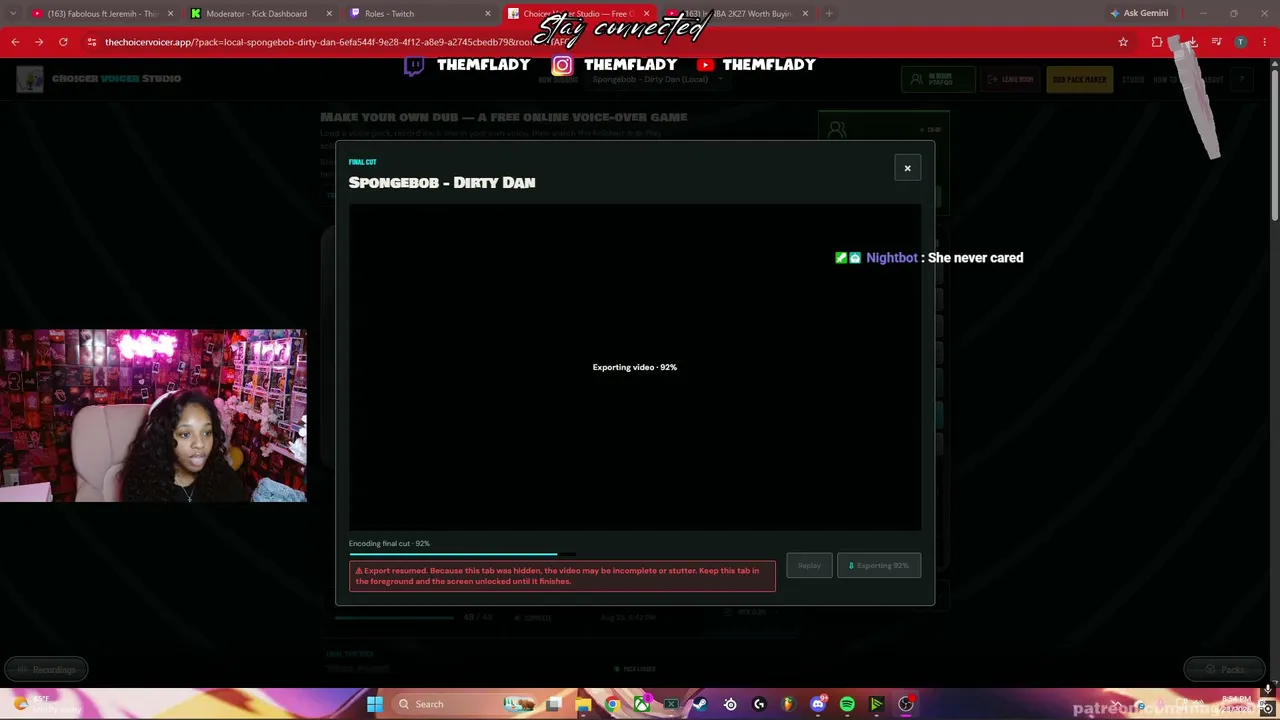Open Logitech G HUB from the taskbar
The height and width of the screenshot is (720, 1280).
pyautogui.click(x=759, y=704)
